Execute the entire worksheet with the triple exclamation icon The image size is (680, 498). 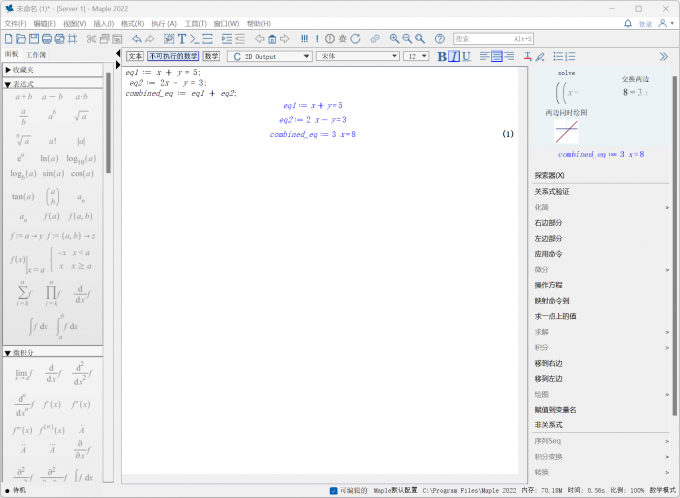pyautogui.click(x=304, y=39)
